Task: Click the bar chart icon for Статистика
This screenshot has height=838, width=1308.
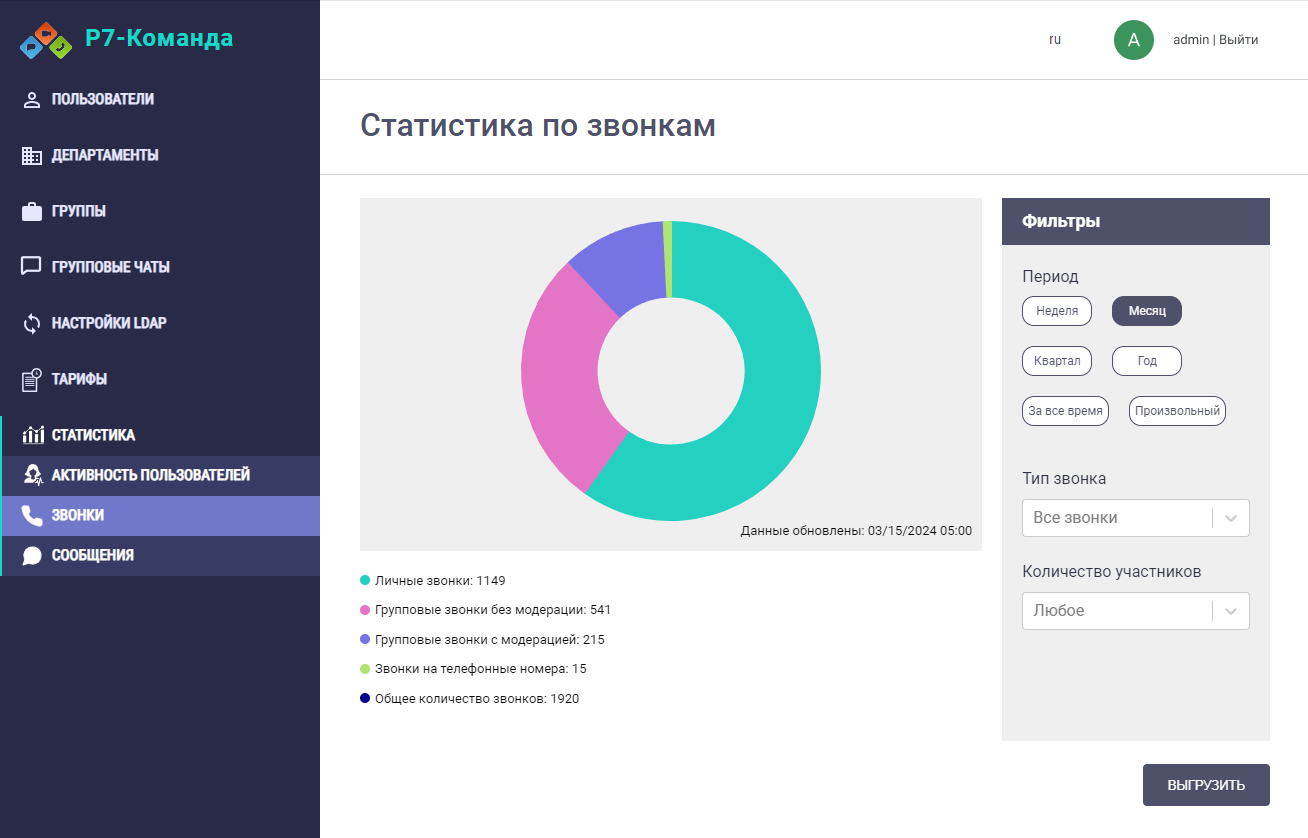Action: tap(33, 435)
